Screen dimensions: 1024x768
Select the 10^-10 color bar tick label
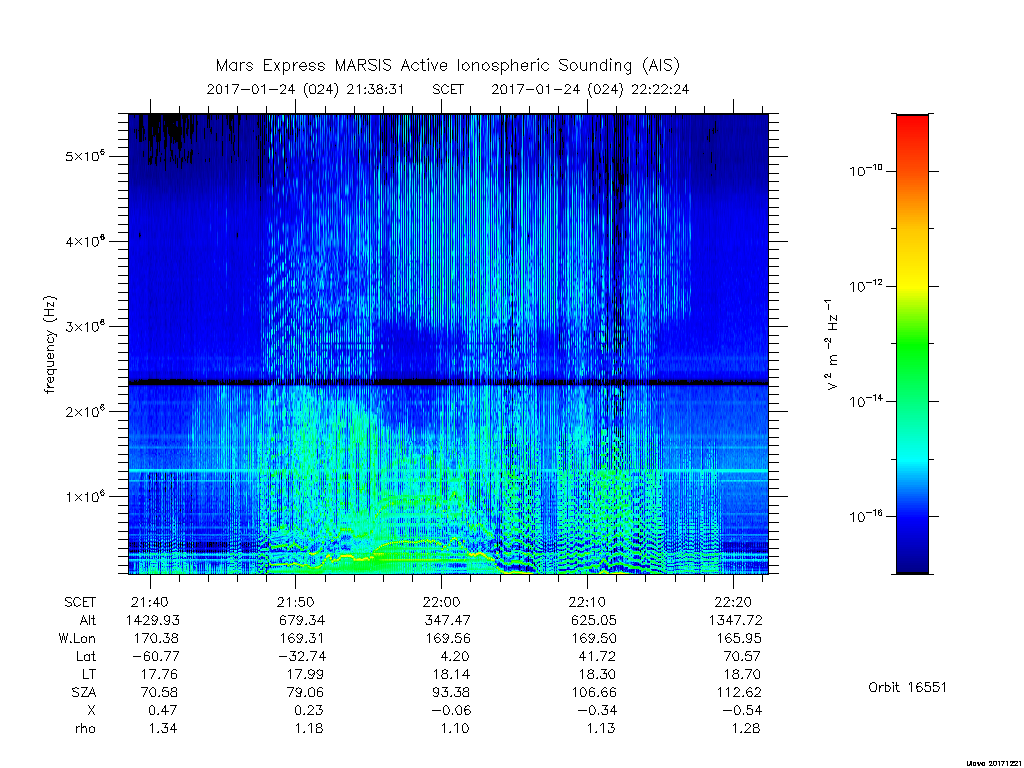point(866,171)
